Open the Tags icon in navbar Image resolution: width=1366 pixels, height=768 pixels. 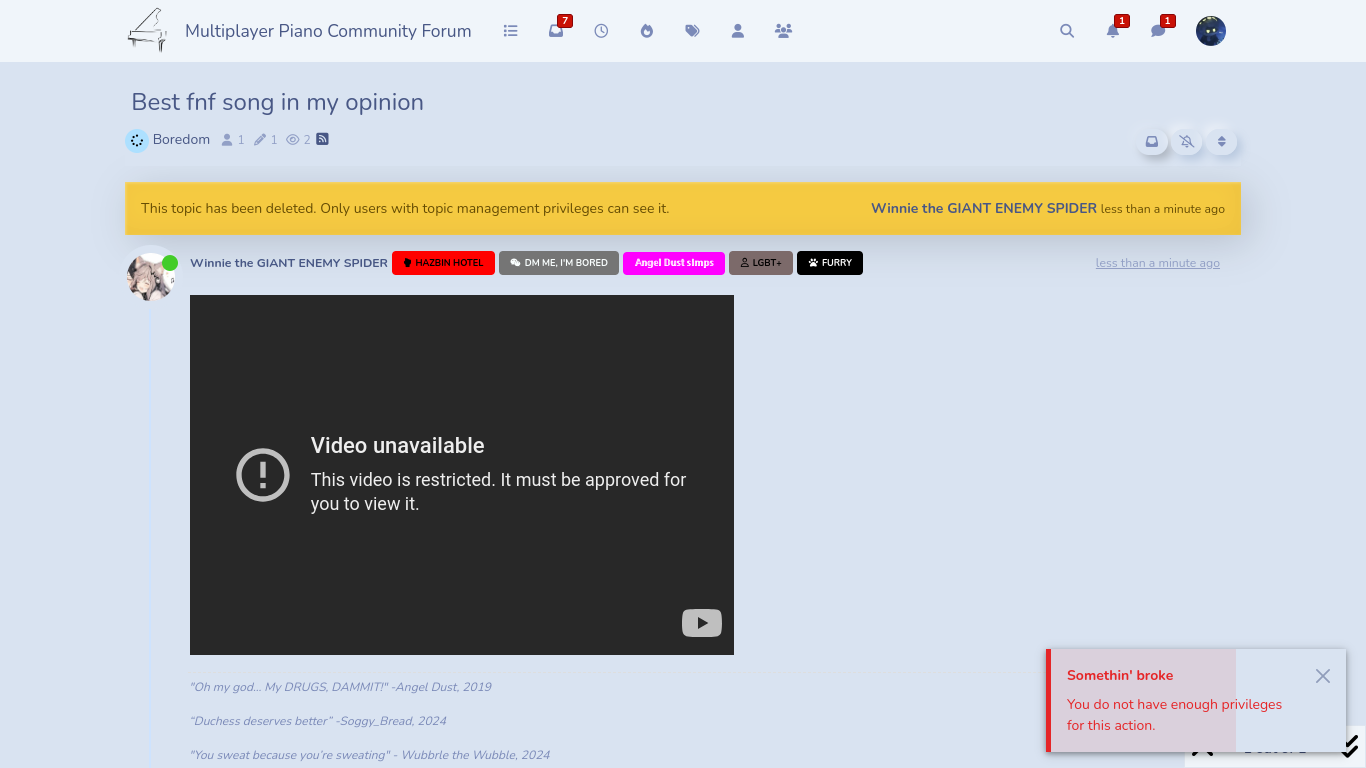[x=692, y=31]
